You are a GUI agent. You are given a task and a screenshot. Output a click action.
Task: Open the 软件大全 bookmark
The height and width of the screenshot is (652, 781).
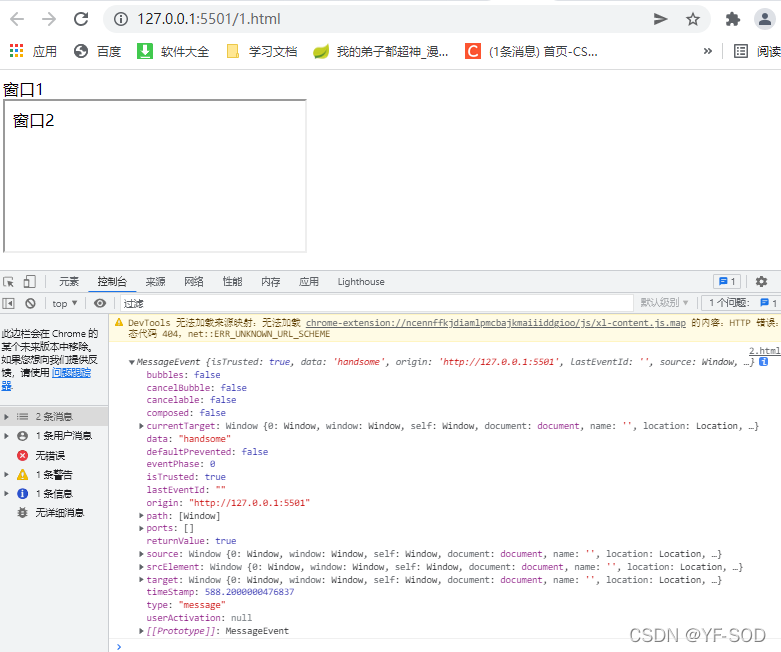tap(173, 51)
